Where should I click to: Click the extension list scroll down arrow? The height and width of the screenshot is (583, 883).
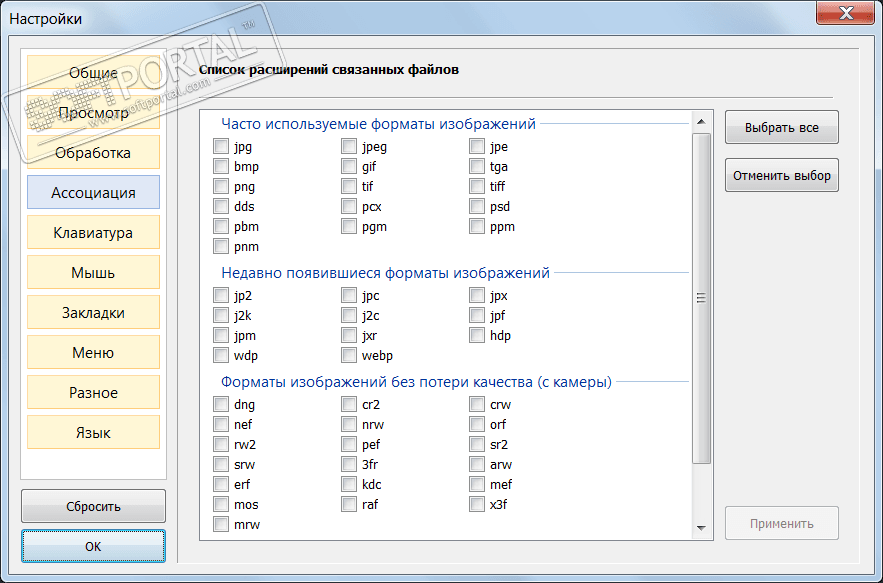tap(701, 528)
